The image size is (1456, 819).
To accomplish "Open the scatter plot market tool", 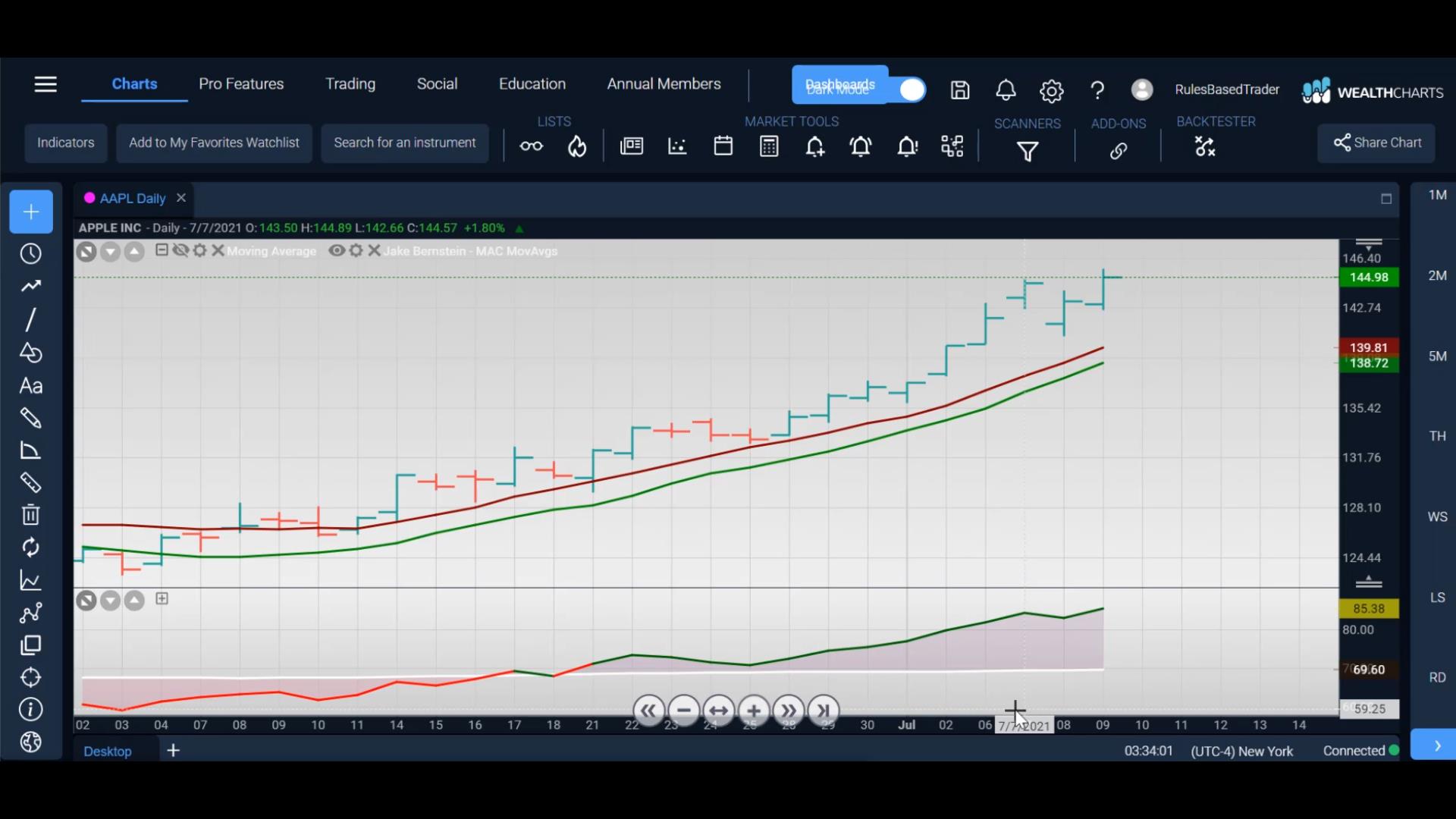I will tap(677, 146).
